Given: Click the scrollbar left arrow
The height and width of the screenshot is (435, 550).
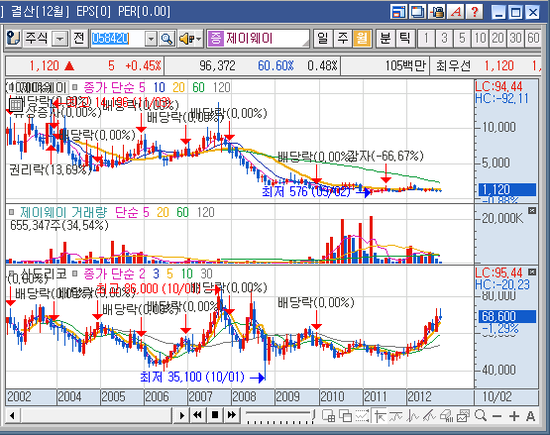Looking at the screenshot, I should pos(13,416).
